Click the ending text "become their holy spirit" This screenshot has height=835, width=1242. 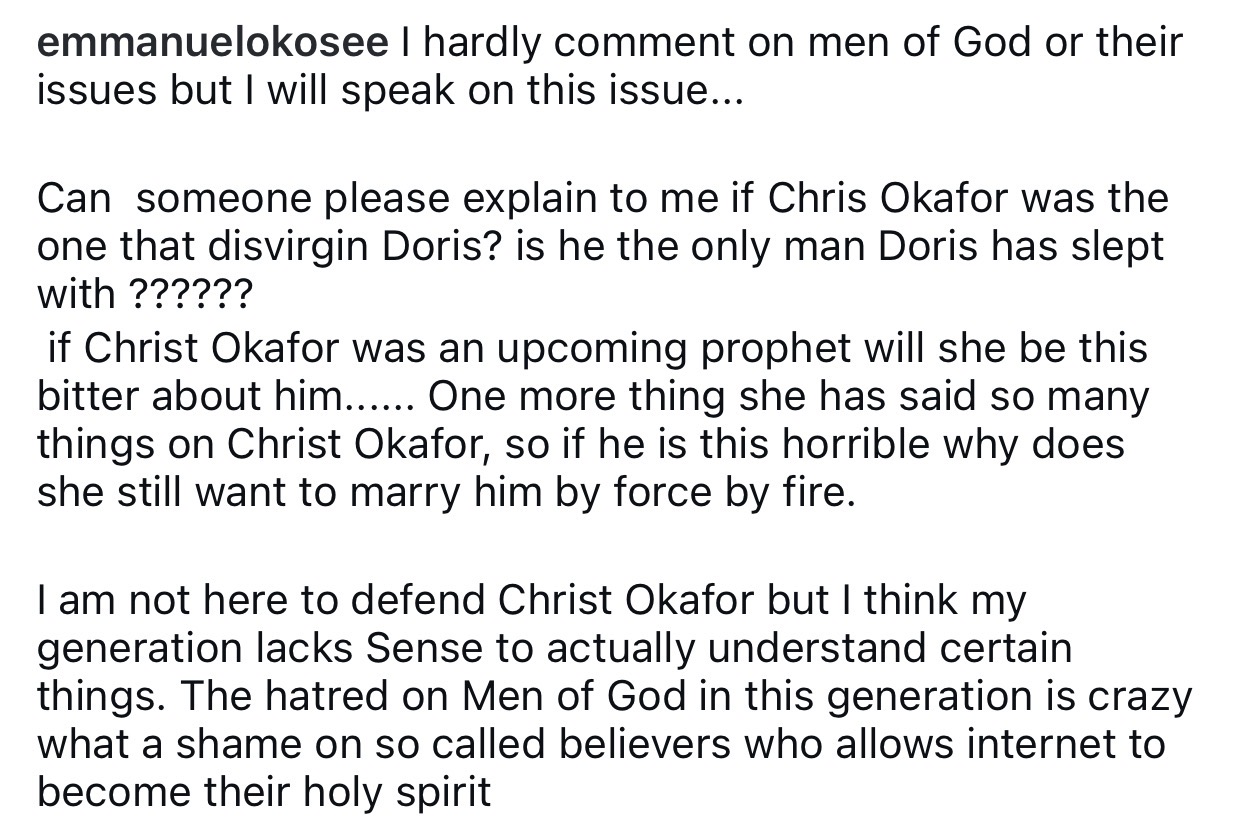click(264, 792)
